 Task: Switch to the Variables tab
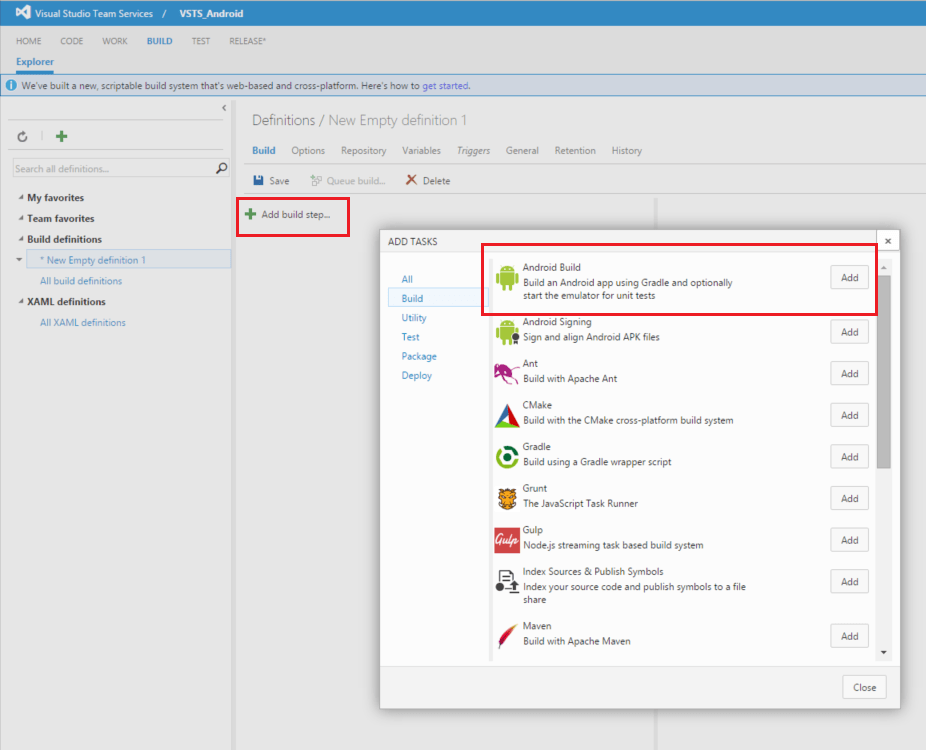pos(421,151)
